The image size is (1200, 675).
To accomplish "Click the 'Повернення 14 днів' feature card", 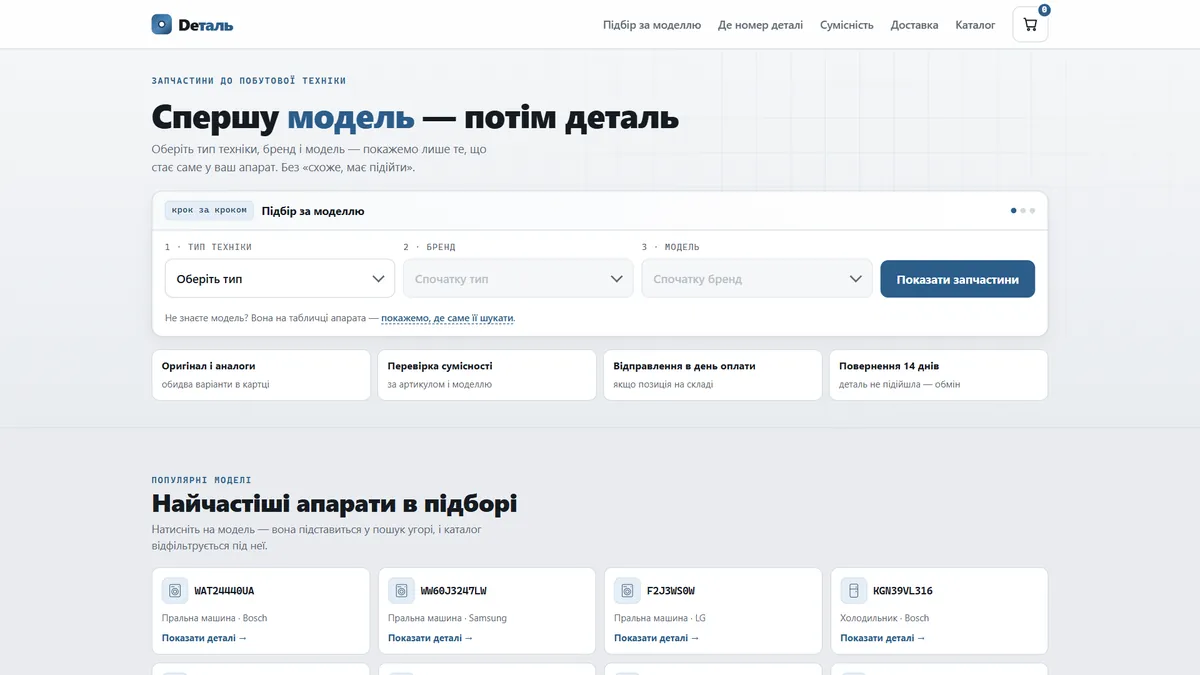I will click(939, 375).
